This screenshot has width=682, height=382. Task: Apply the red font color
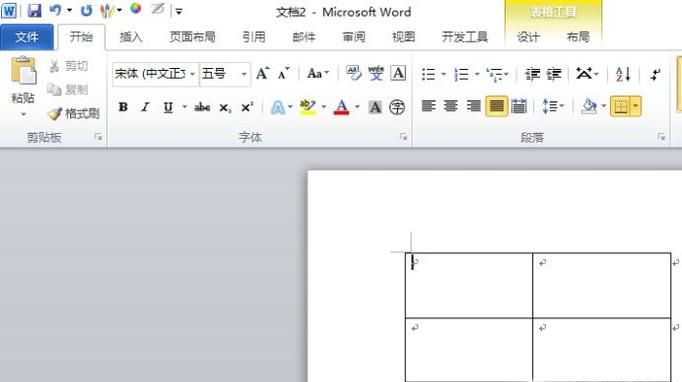point(342,107)
